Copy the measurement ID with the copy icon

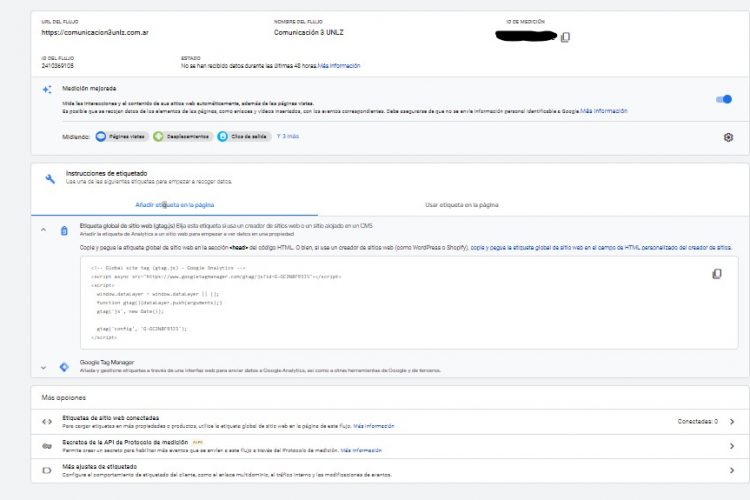pyautogui.click(x=565, y=37)
